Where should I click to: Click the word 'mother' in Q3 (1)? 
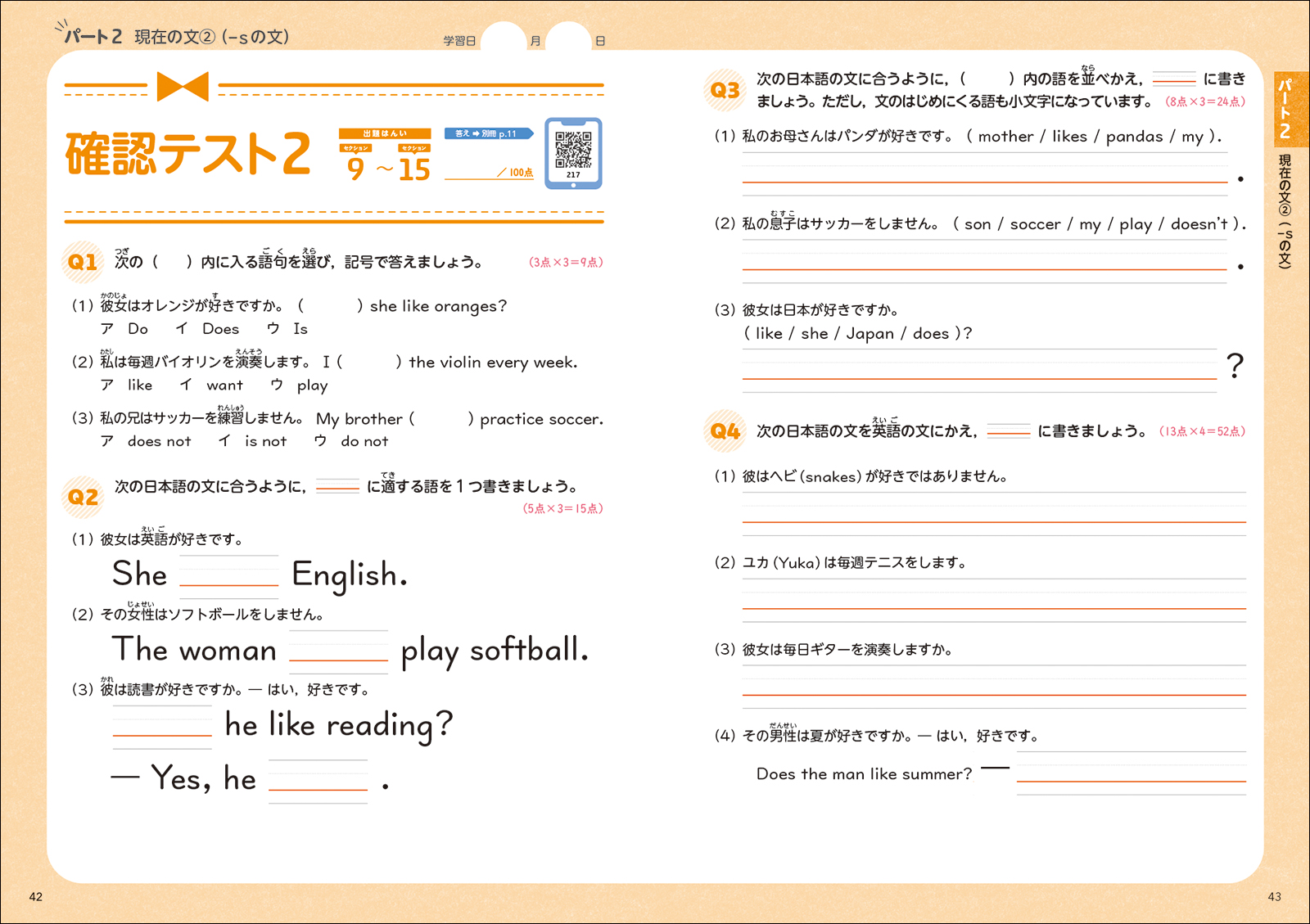(x=1005, y=137)
